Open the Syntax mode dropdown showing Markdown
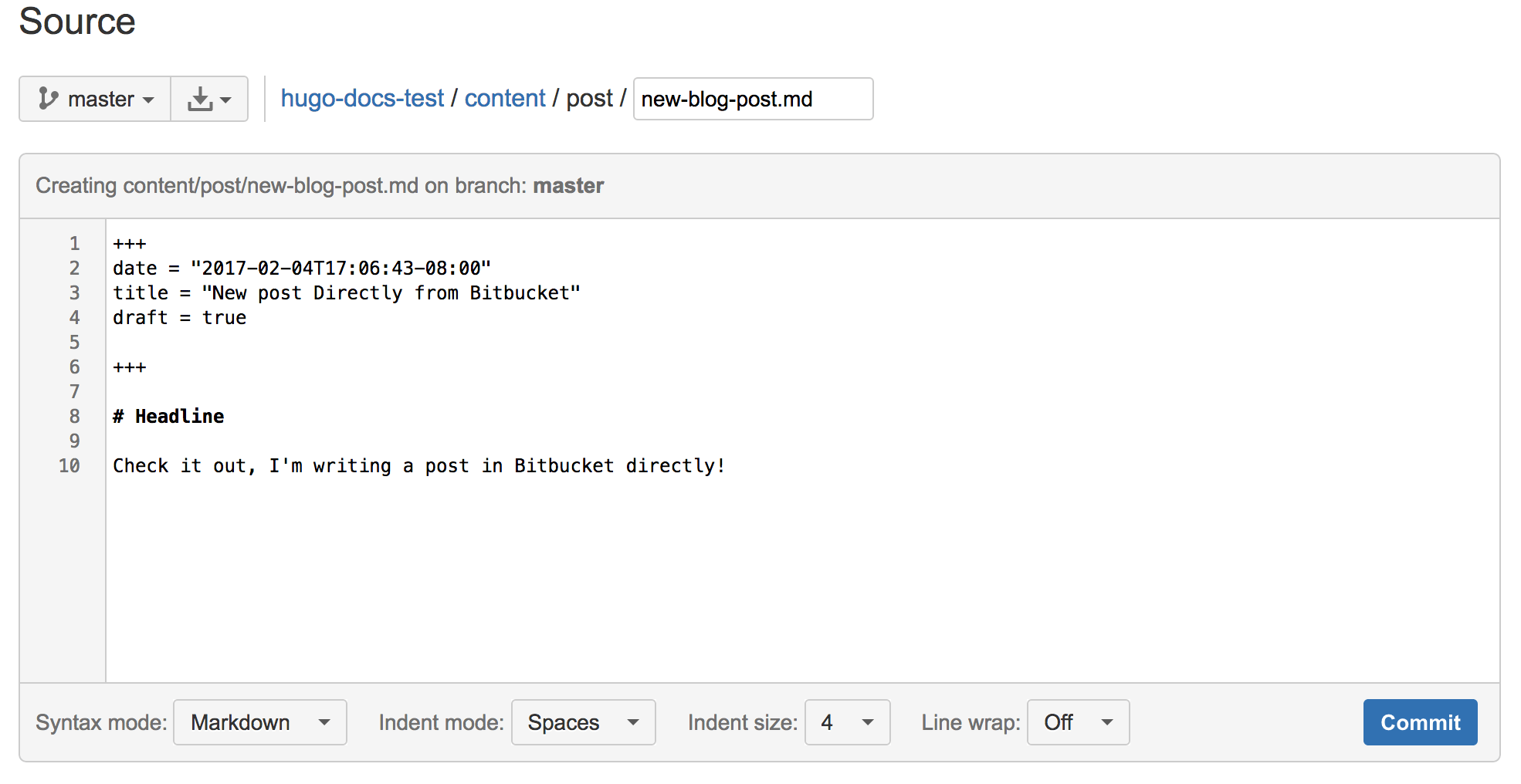The image size is (1521, 784). [x=259, y=722]
